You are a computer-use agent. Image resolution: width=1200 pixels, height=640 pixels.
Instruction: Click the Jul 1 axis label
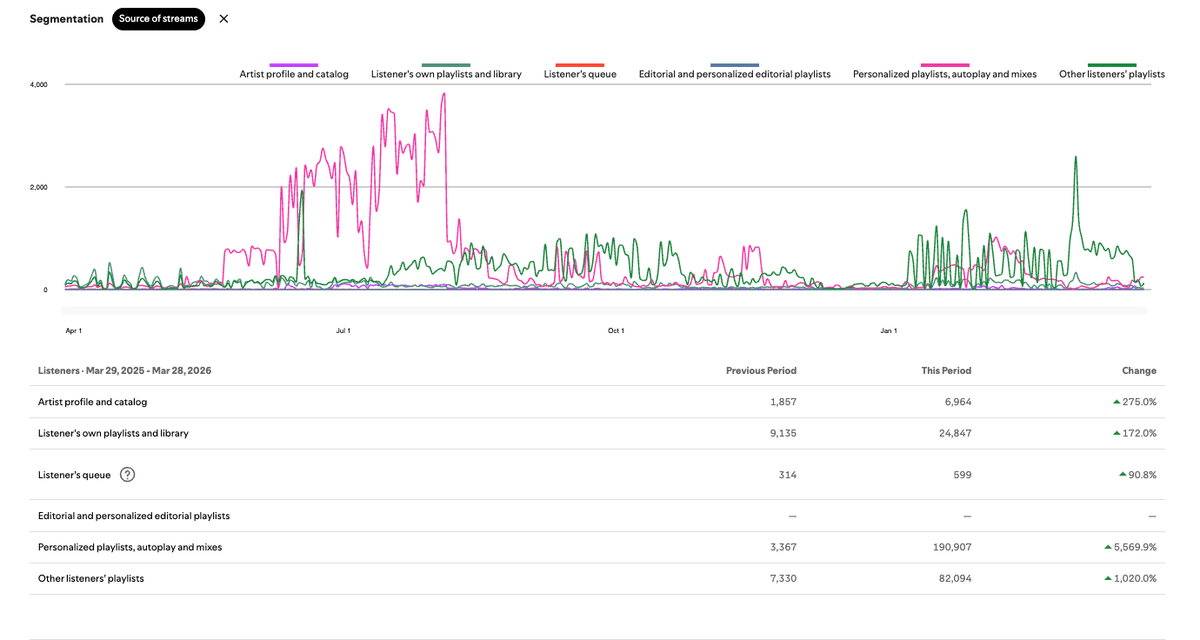(343, 330)
